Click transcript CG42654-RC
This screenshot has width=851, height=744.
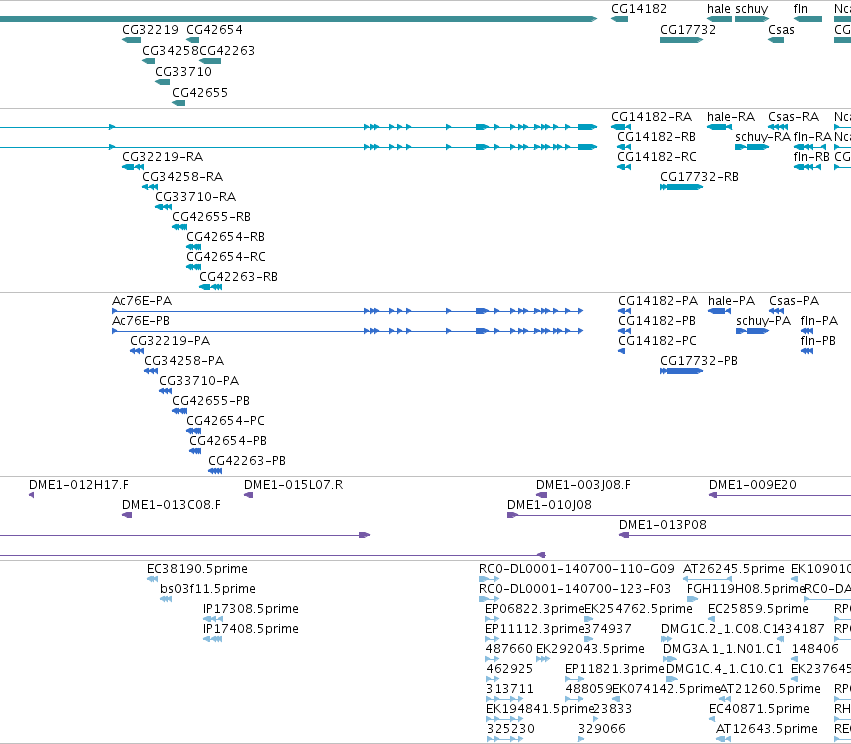[x=226, y=257]
